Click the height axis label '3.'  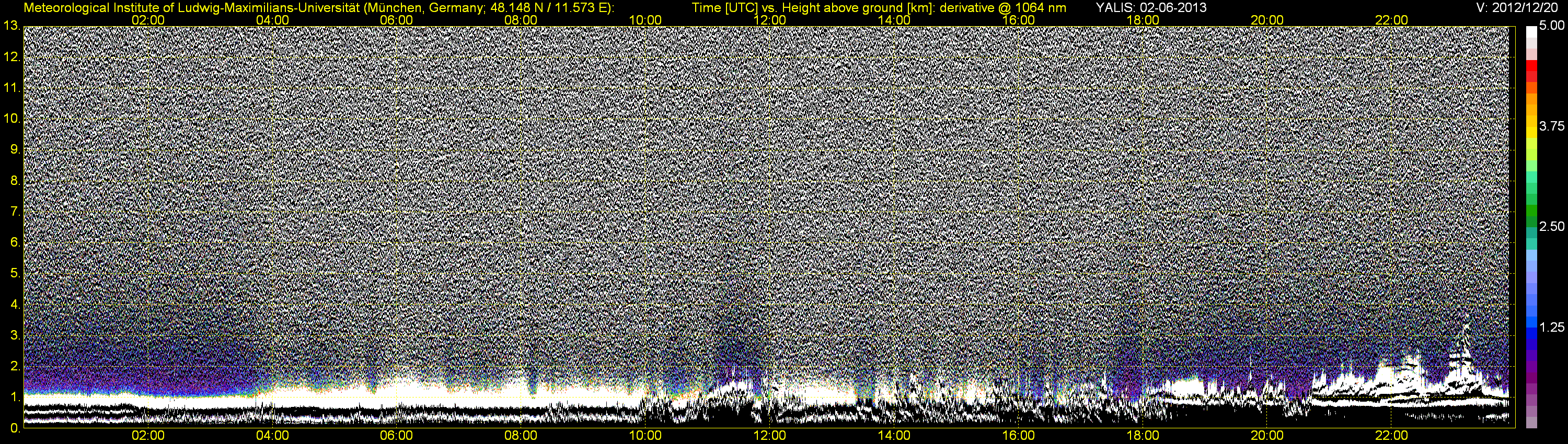(16, 335)
